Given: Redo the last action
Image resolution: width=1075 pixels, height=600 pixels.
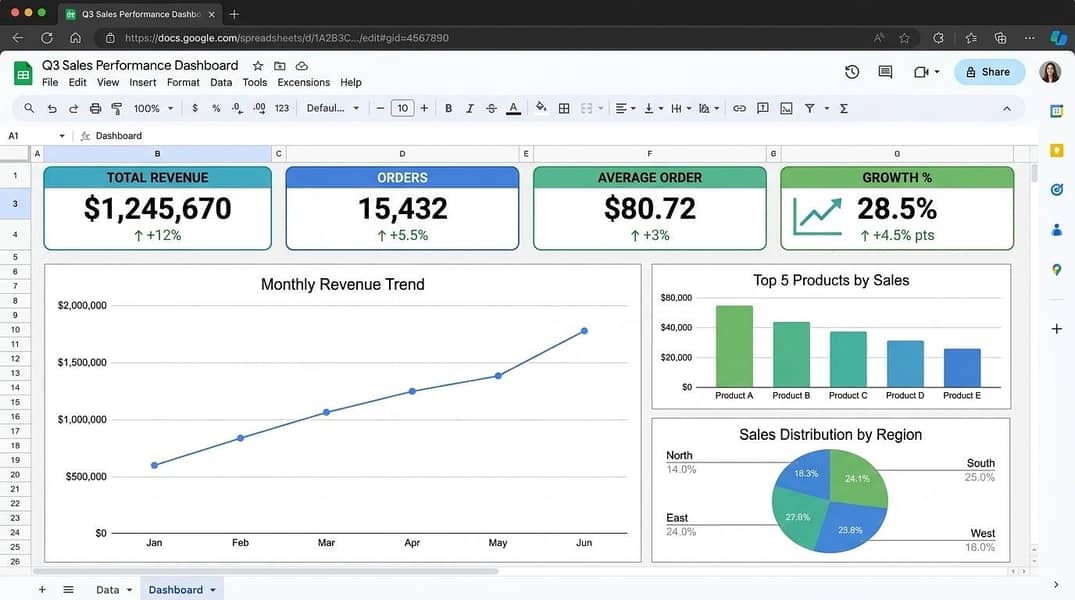Looking at the screenshot, I should coord(73,108).
